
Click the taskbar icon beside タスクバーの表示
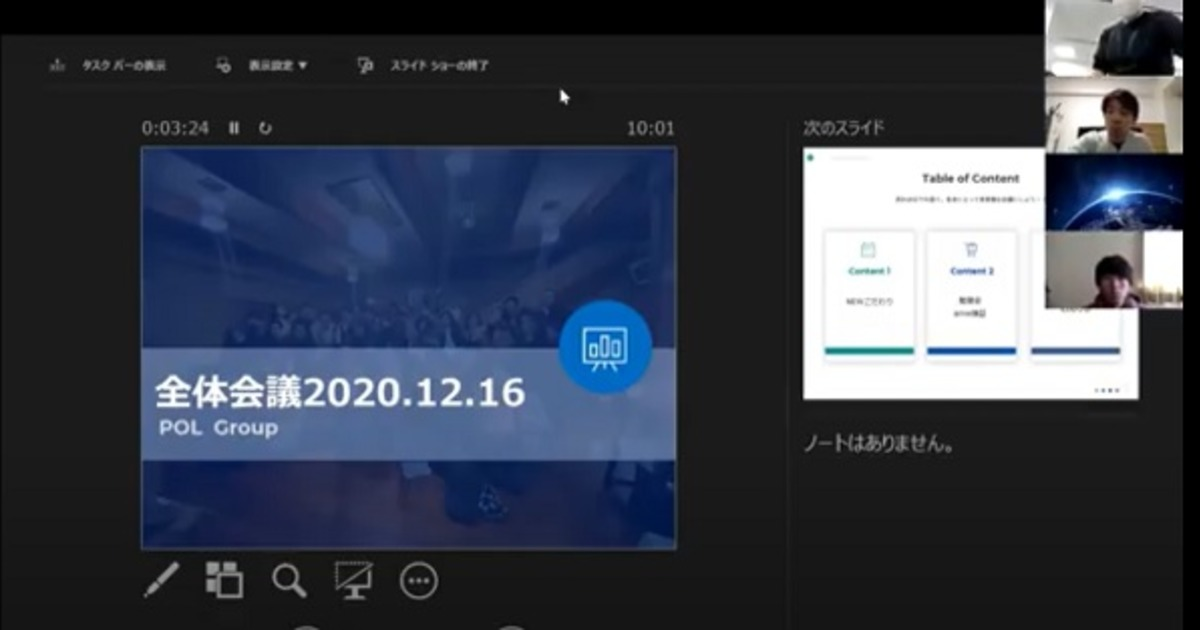pyautogui.click(x=57, y=65)
